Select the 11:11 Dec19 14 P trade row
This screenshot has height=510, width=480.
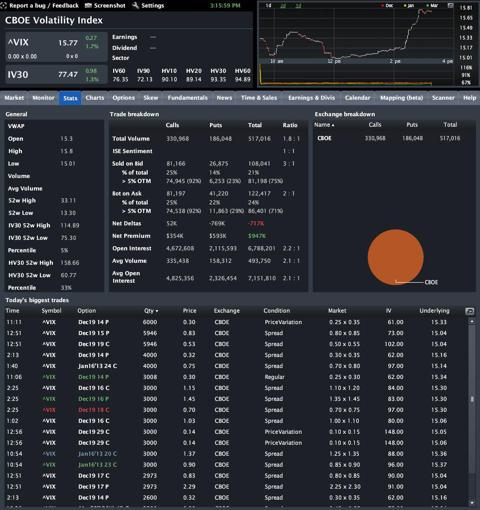[x=236, y=322]
